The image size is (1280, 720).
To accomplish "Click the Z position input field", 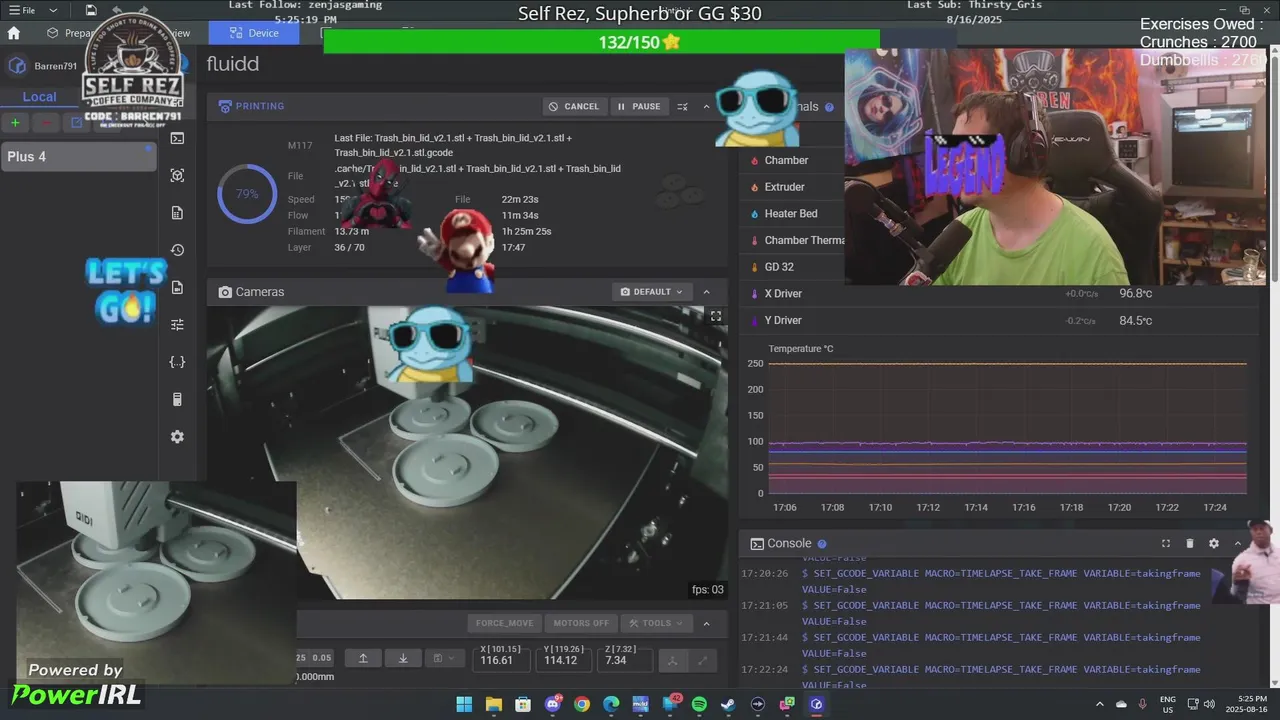I will (x=624, y=659).
